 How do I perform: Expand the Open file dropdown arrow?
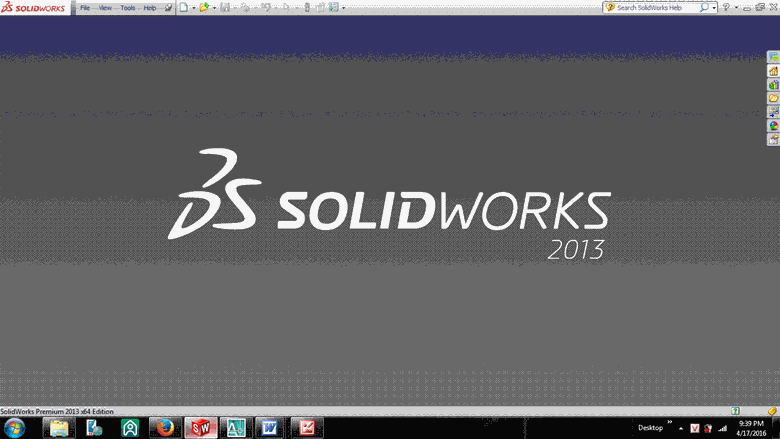(214, 8)
